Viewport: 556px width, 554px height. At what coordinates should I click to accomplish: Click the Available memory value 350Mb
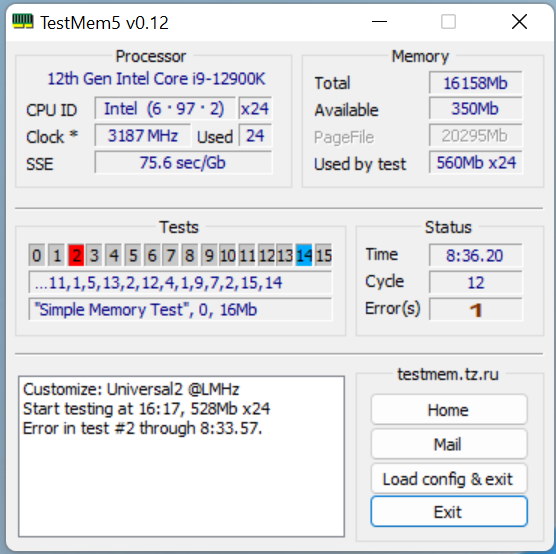pos(475,108)
